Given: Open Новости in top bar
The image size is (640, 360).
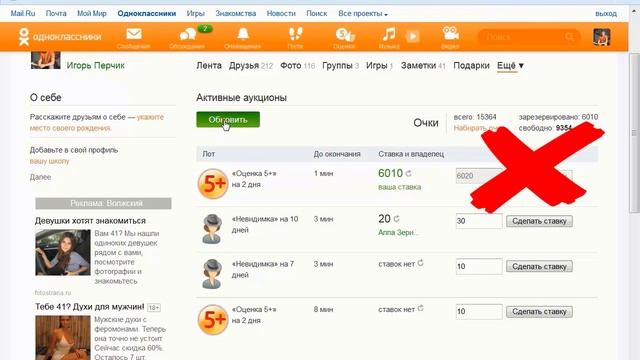Looking at the screenshot, I should (281, 13).
